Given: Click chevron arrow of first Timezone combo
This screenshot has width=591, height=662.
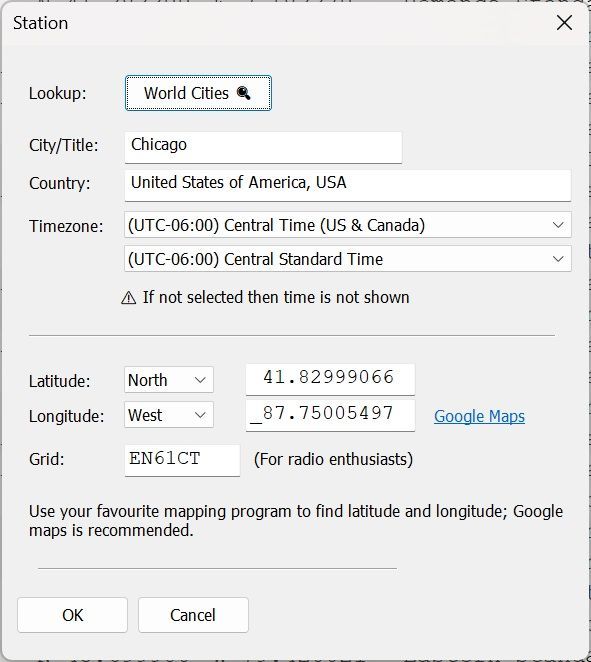Looking at the screenshot, I should [x=558, y=225].
